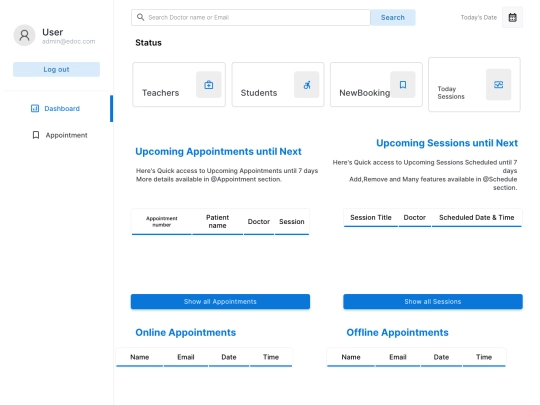Click Name header under Offline Appointments

tap(351, 357)
